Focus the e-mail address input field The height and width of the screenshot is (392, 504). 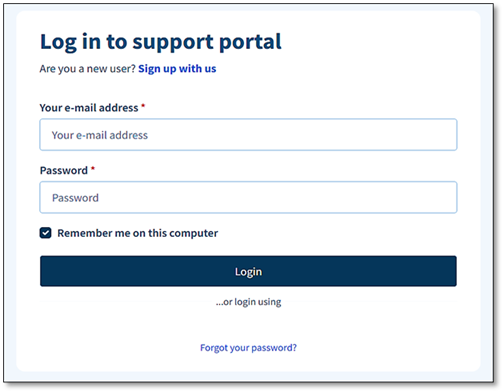tap(248, 135)
